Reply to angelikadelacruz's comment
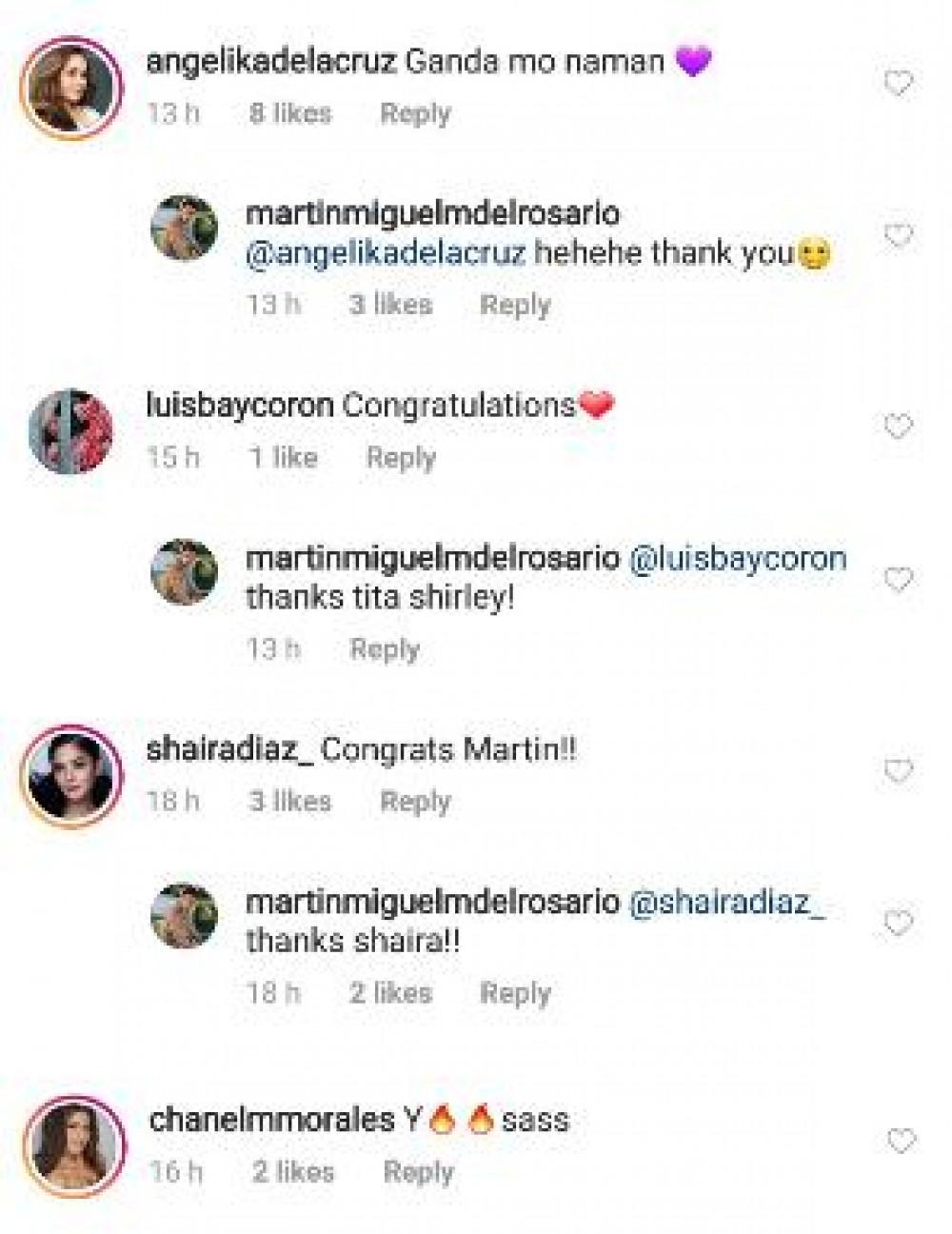This screenshot has width=952, height=1234. 415,114
